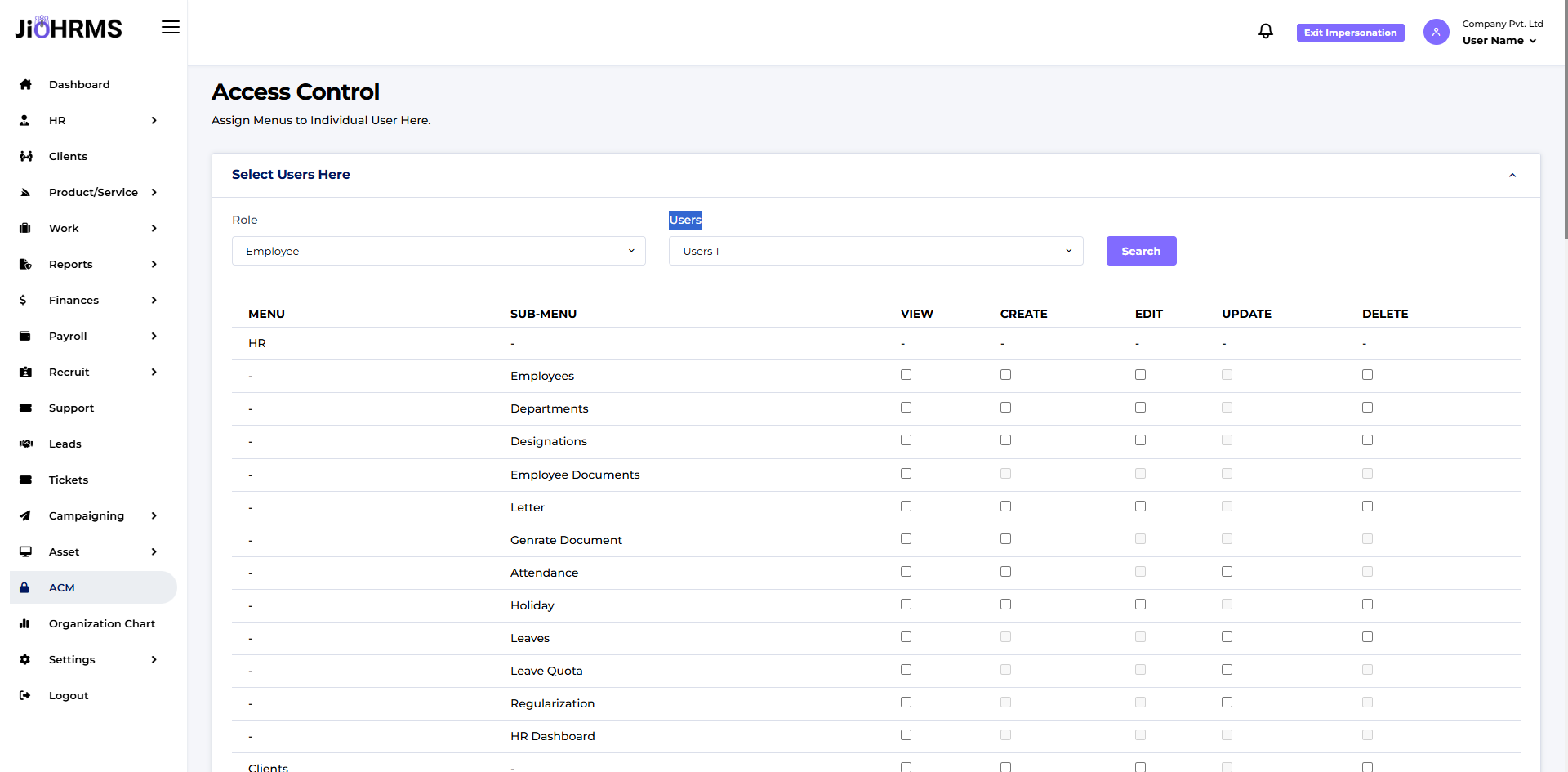Enable VIEW permission for Employees

906,374
